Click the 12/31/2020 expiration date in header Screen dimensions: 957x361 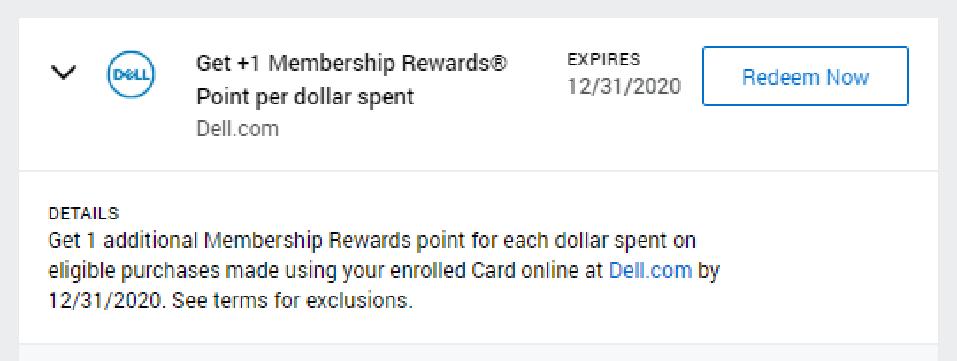(x=624, y=86)
